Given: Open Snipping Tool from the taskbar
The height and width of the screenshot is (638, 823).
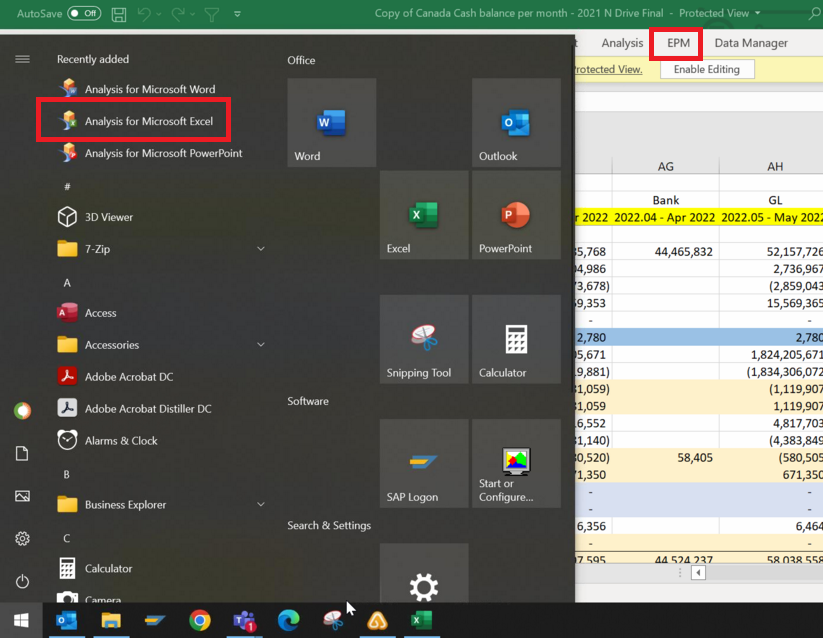Looking at the screenshot, I should click(333, 621).
